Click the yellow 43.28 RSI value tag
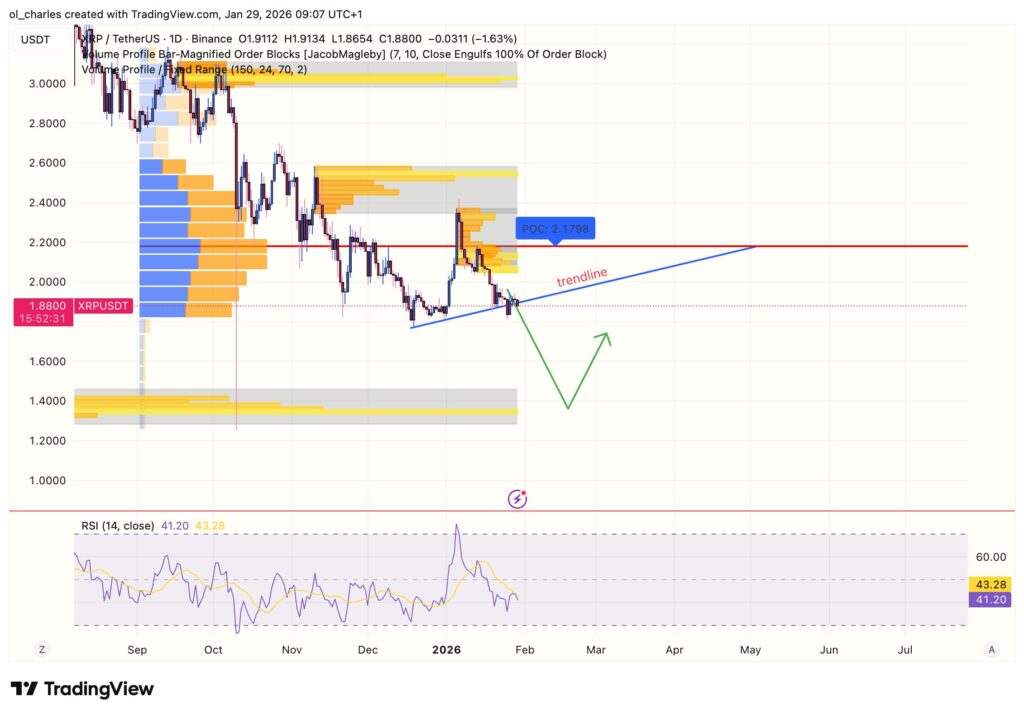This screenshot has height=716, width=1024. [988, 583]
